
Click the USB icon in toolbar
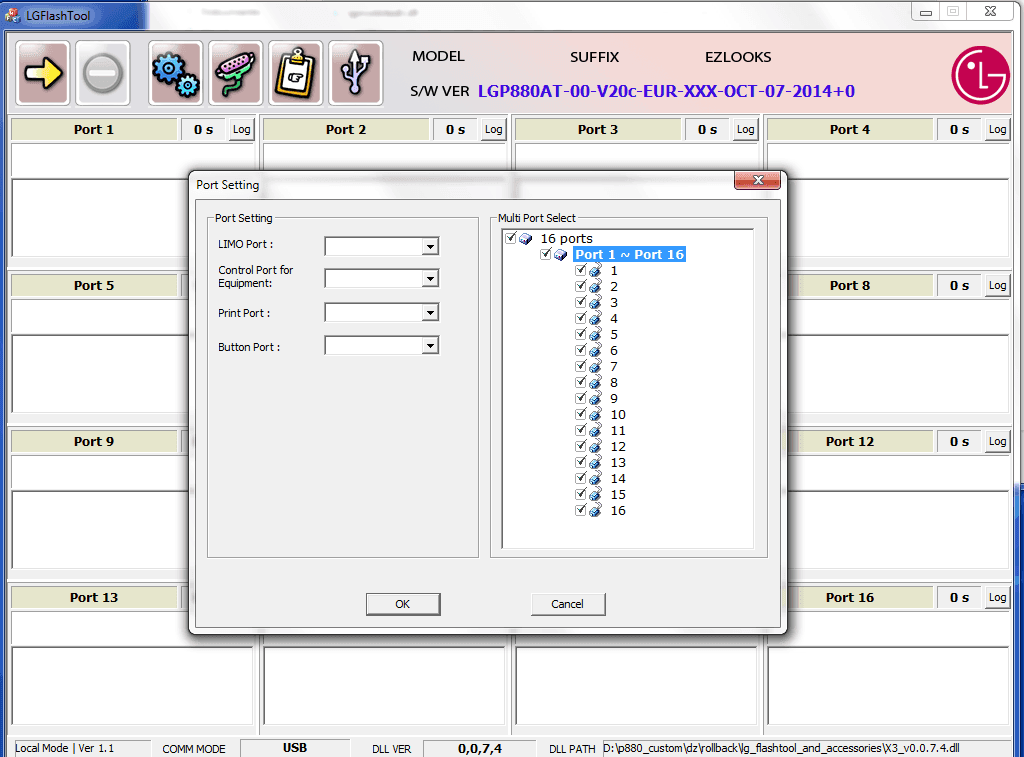point(356,72)
